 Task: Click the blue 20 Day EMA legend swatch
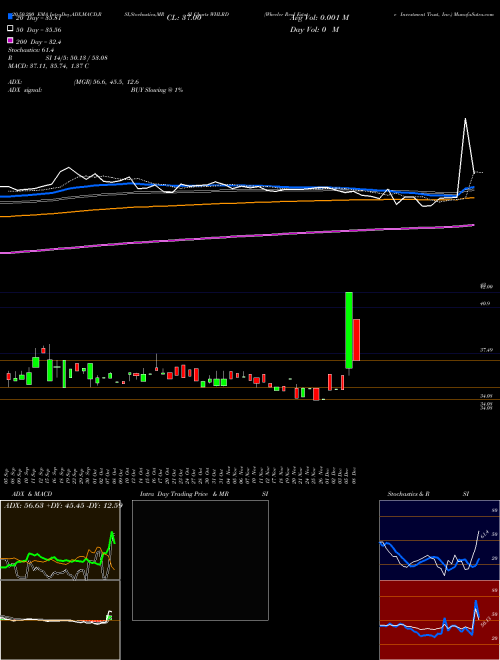point(10,17)
